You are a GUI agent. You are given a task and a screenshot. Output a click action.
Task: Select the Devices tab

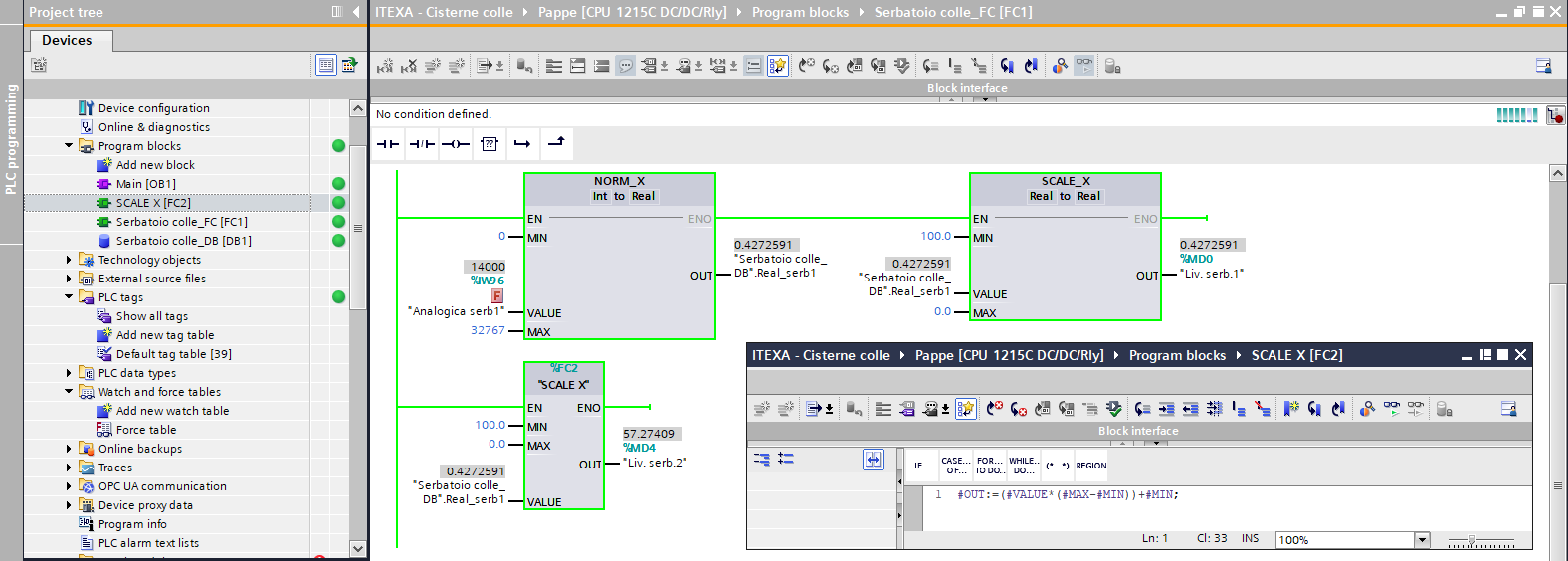[x=67, y=40]
